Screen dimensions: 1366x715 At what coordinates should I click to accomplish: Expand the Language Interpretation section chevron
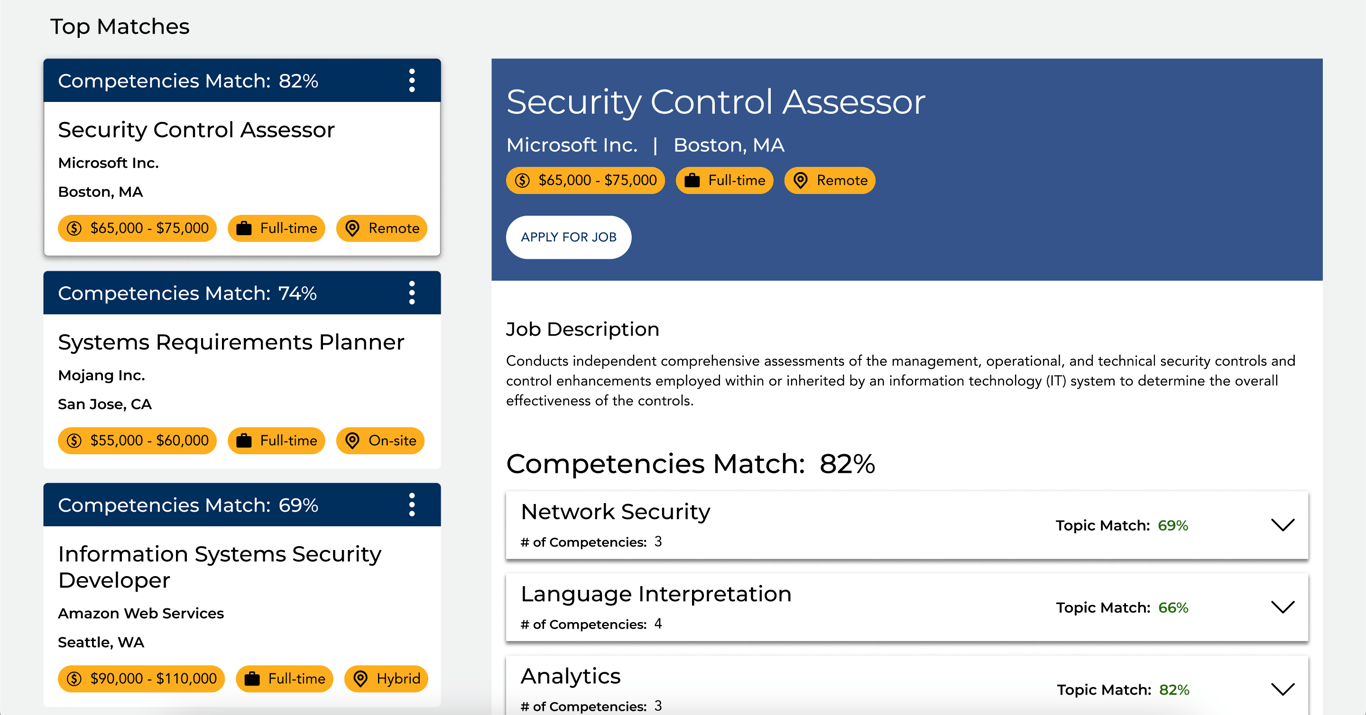[1282, 607]
